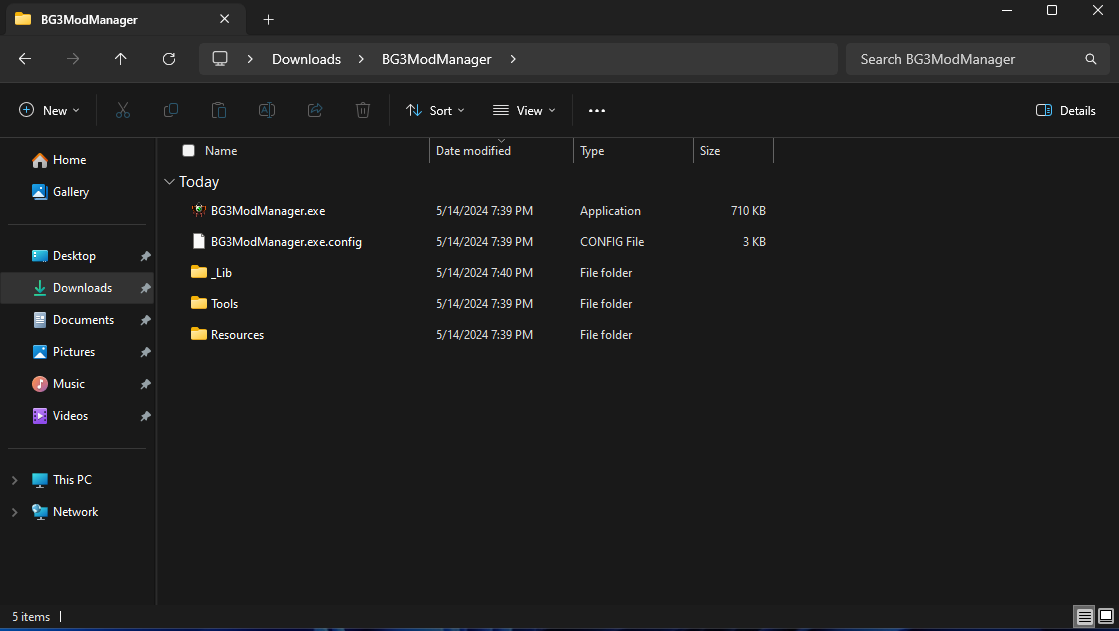This screenshot has height=631, width=1119.
Task: Click the New button
Action: [x=49, y=110]
